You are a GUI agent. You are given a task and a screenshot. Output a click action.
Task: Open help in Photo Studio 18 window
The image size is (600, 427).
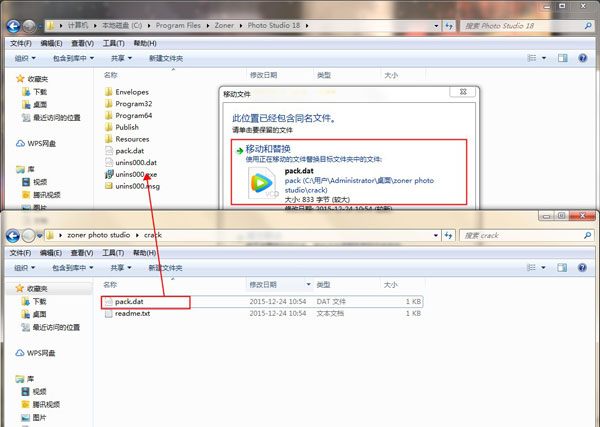tap(582, 58)
